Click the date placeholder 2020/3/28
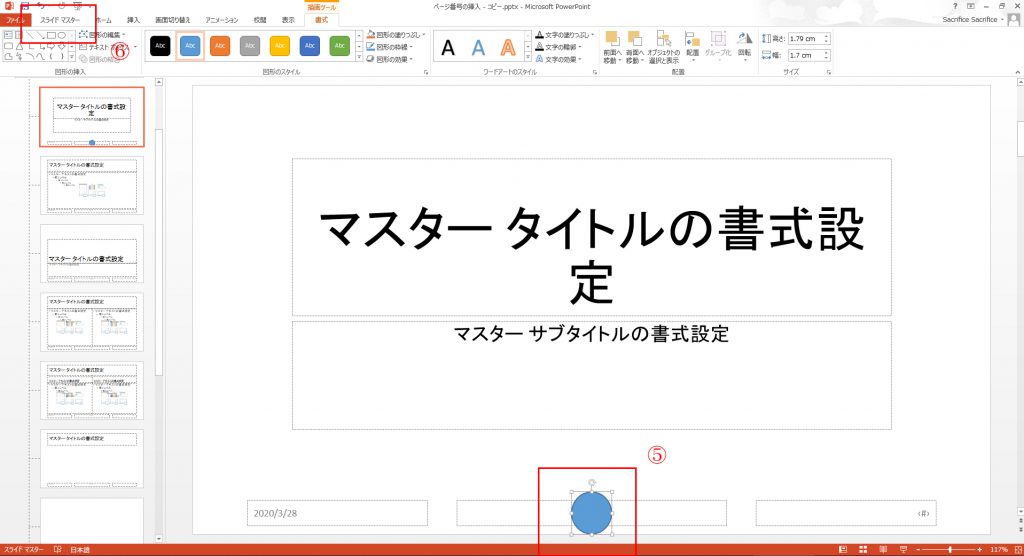The image size is (1024, 556). 337,513
